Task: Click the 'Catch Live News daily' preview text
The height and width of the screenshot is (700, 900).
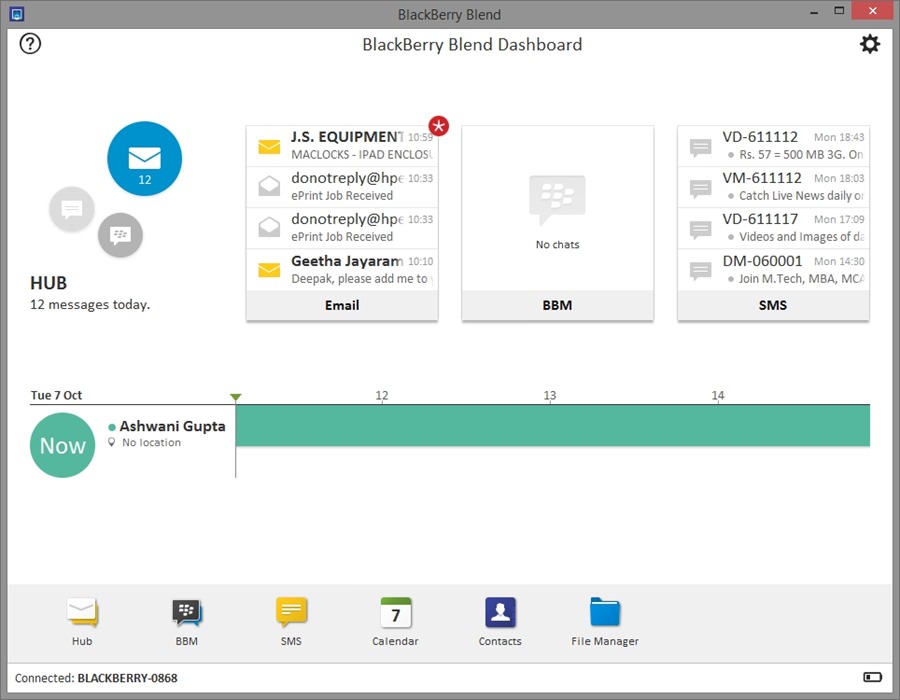Action: (x=801, y=196)
